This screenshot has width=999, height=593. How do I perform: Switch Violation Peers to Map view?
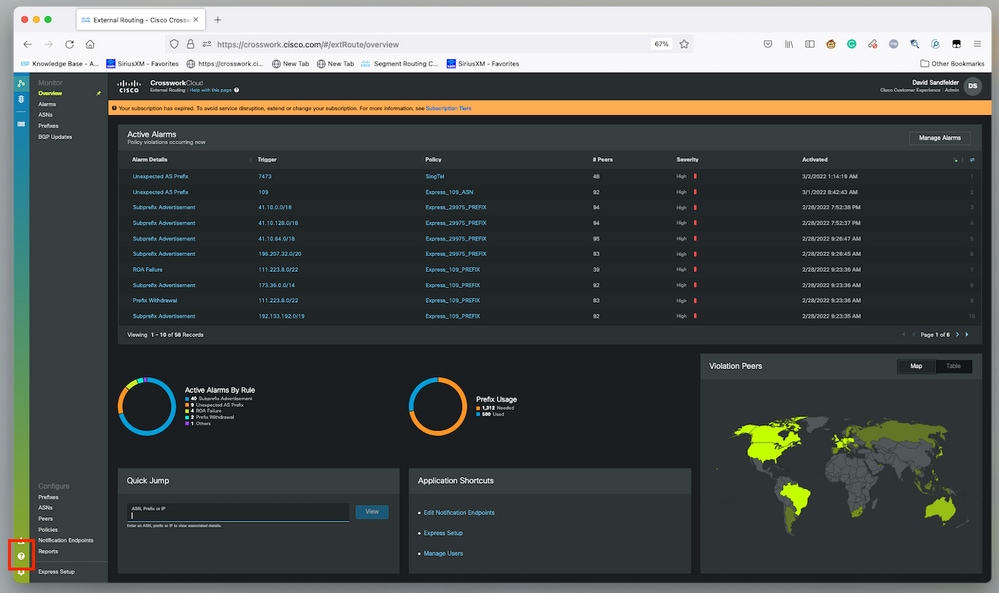(x=916, y=366)
